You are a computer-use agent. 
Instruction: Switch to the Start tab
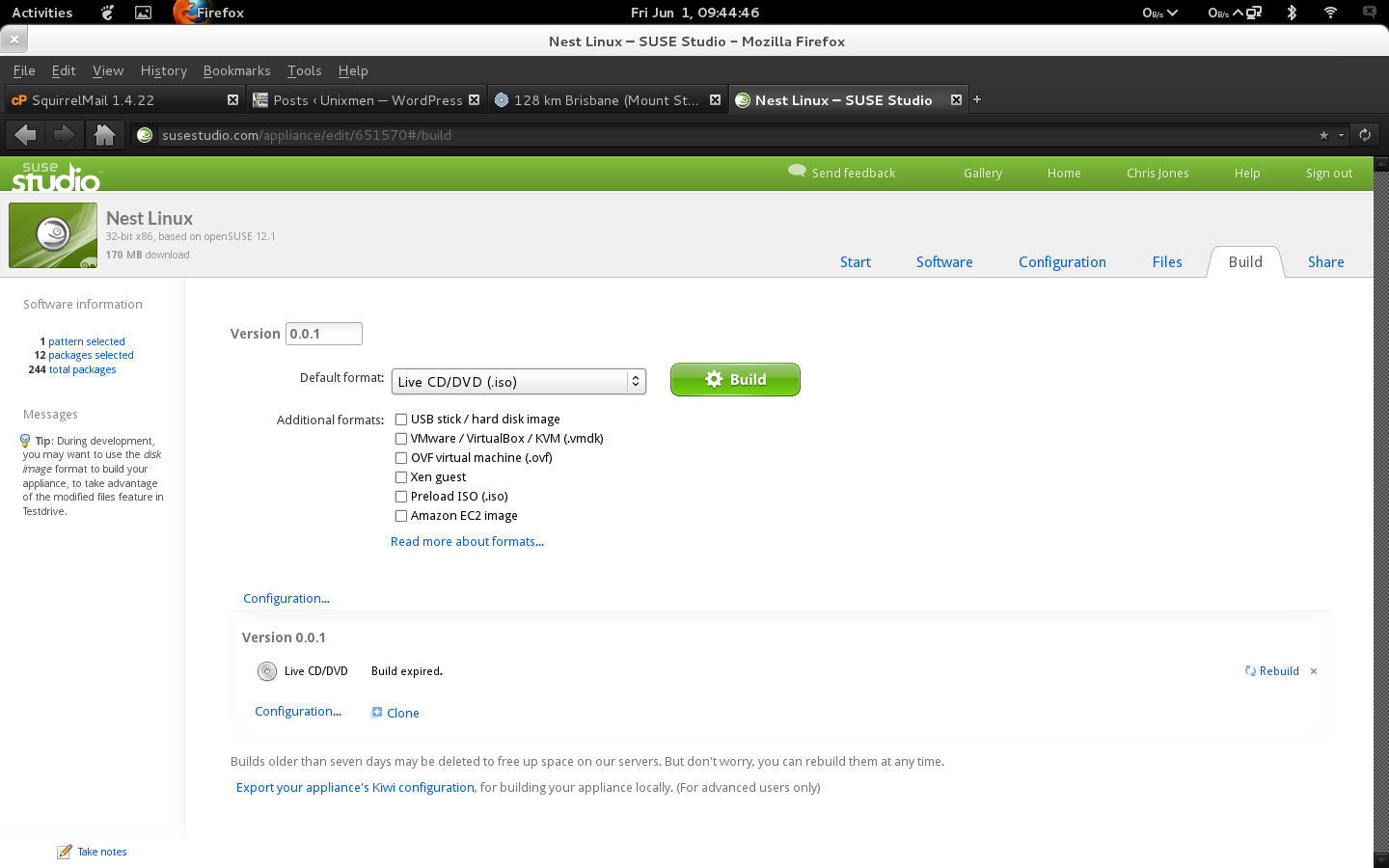[856, 262]
